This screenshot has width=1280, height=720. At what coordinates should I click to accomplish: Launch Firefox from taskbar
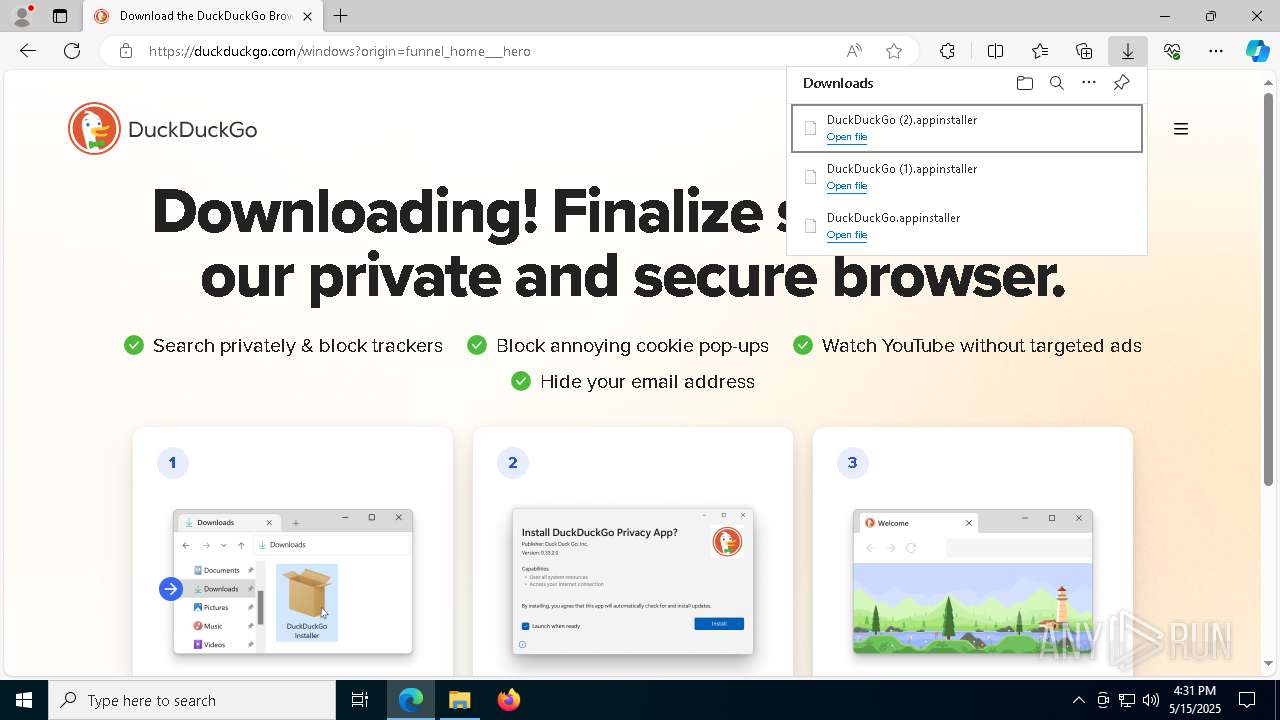pyautogui.click(x=509, y=700)
